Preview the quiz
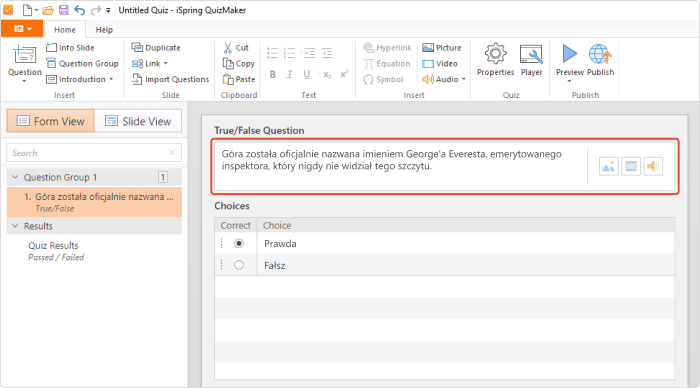Viewport: 700px width, 388px height. coord(570,60)
